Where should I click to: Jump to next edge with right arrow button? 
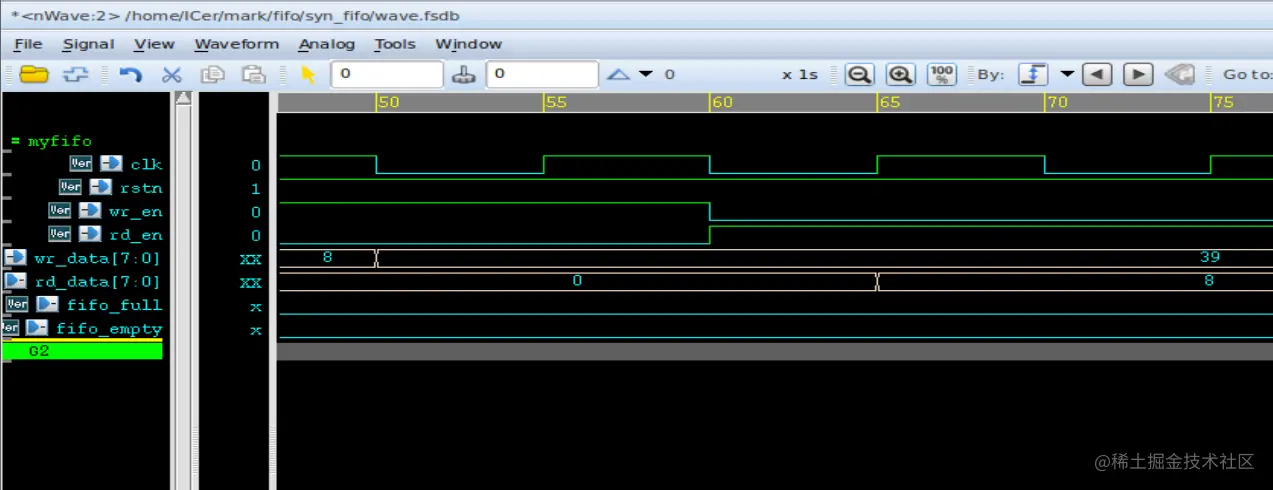[x=1138, y=75]
